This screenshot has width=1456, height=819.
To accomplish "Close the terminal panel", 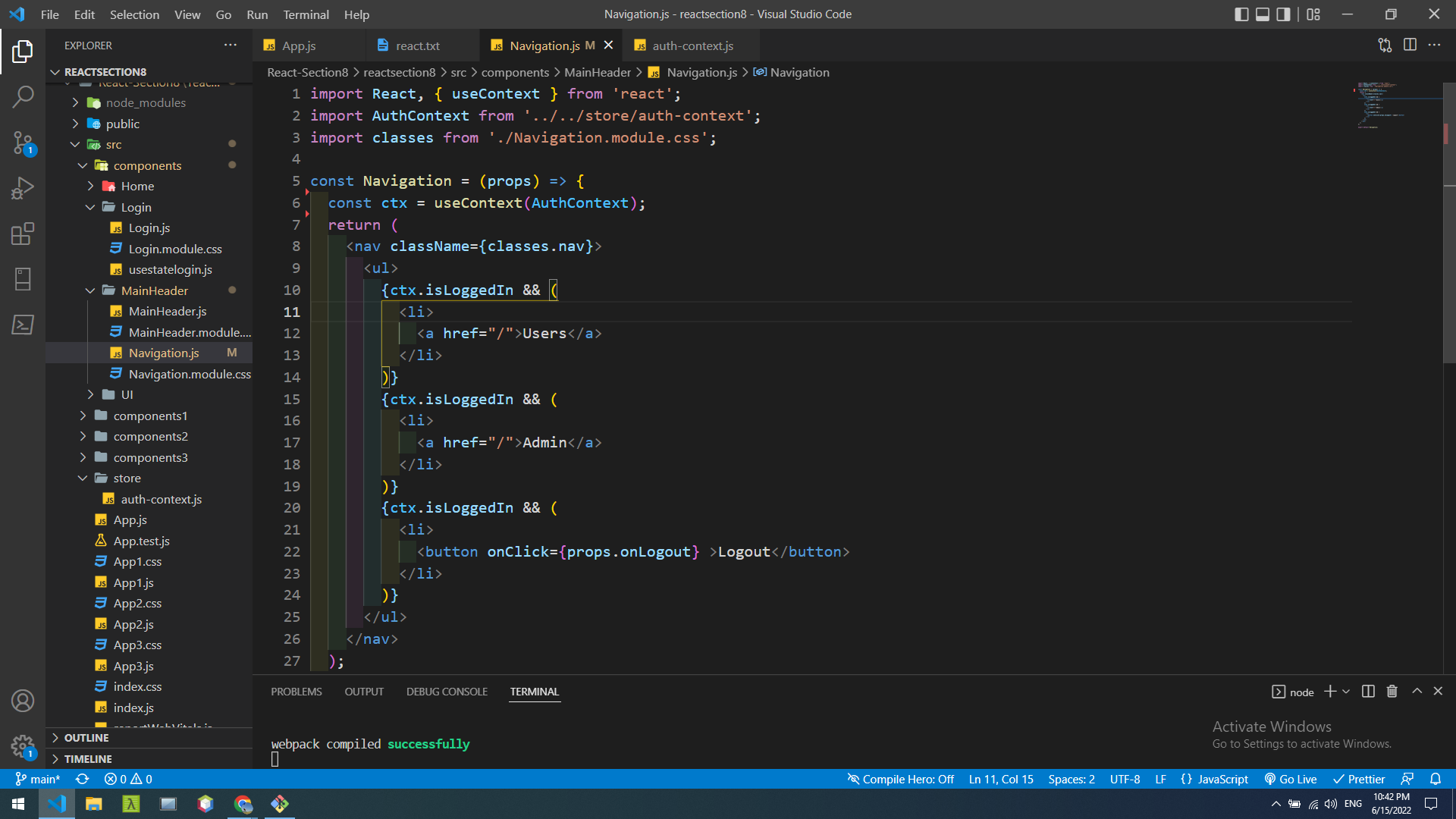I will click(x=1438, y=692).
